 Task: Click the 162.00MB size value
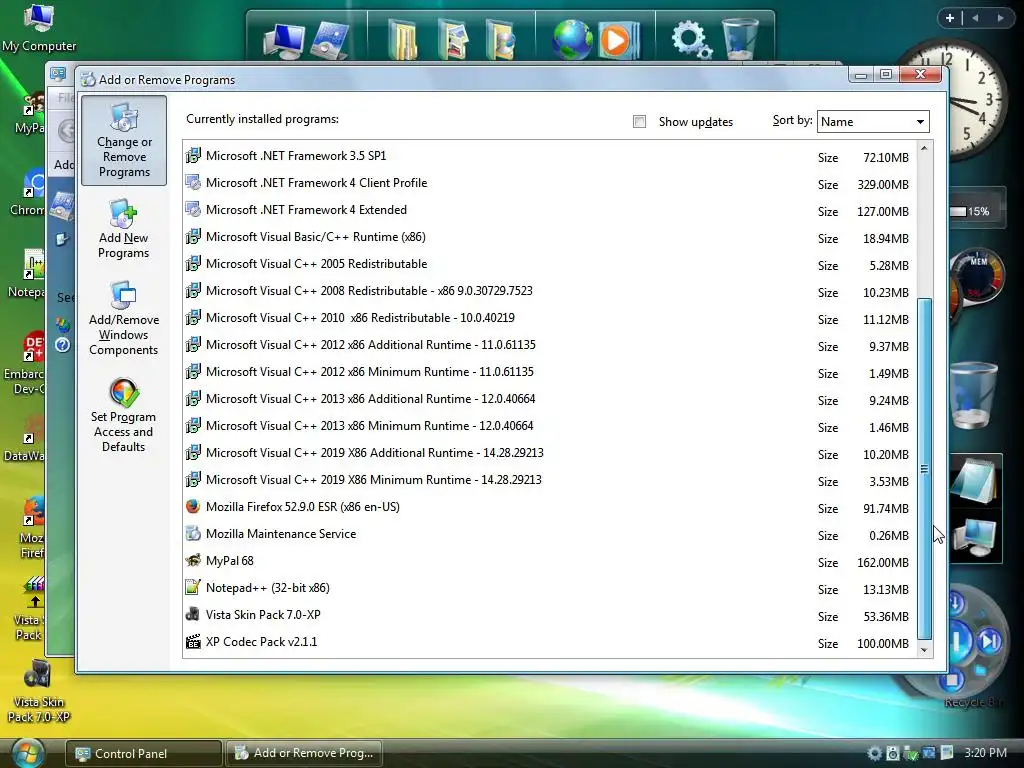[882, 563]
